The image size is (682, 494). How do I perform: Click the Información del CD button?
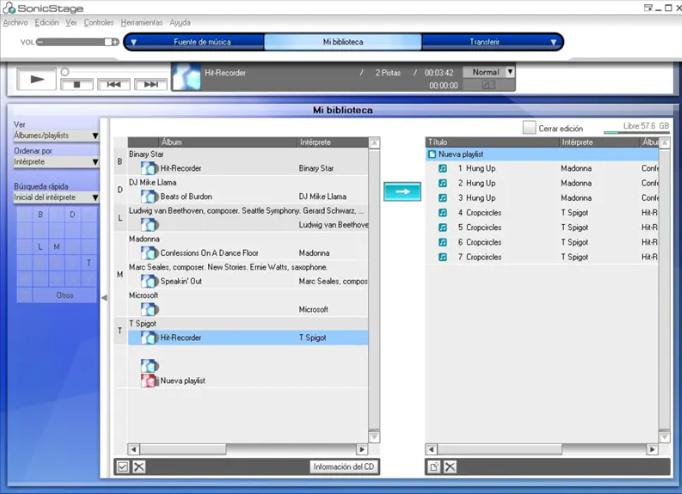343,467
